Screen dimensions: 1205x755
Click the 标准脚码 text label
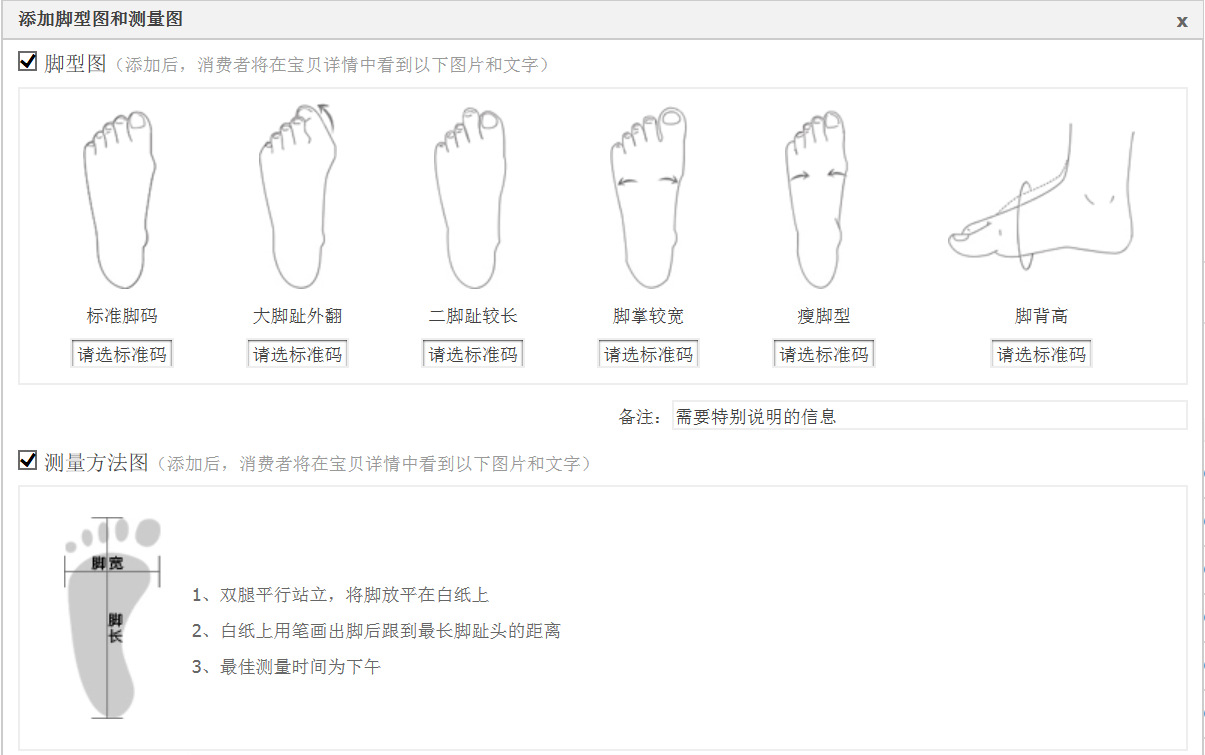pos(122,316)
